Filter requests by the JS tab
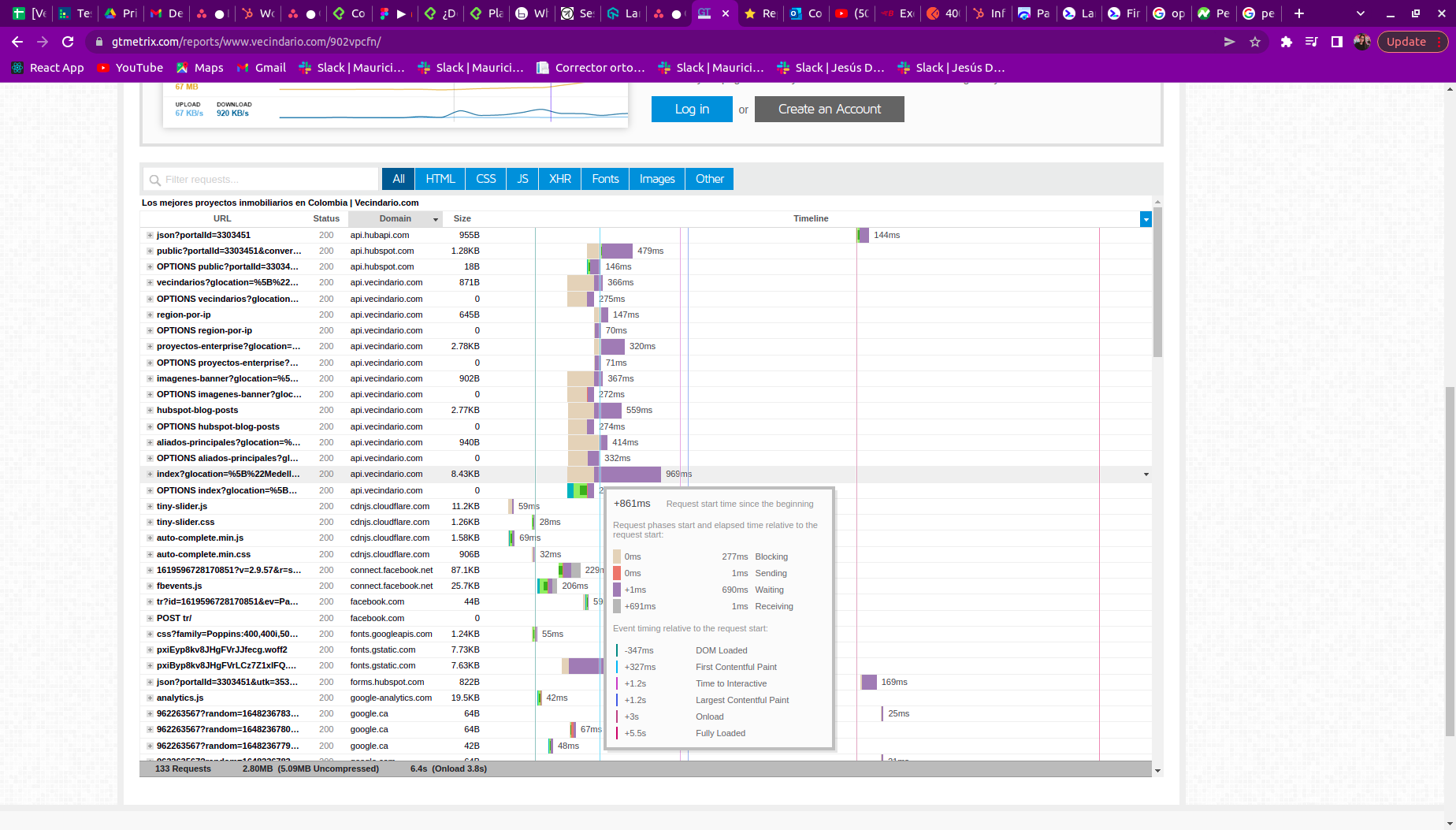This screenshot has height=830, width=1456. click(522, 179)
